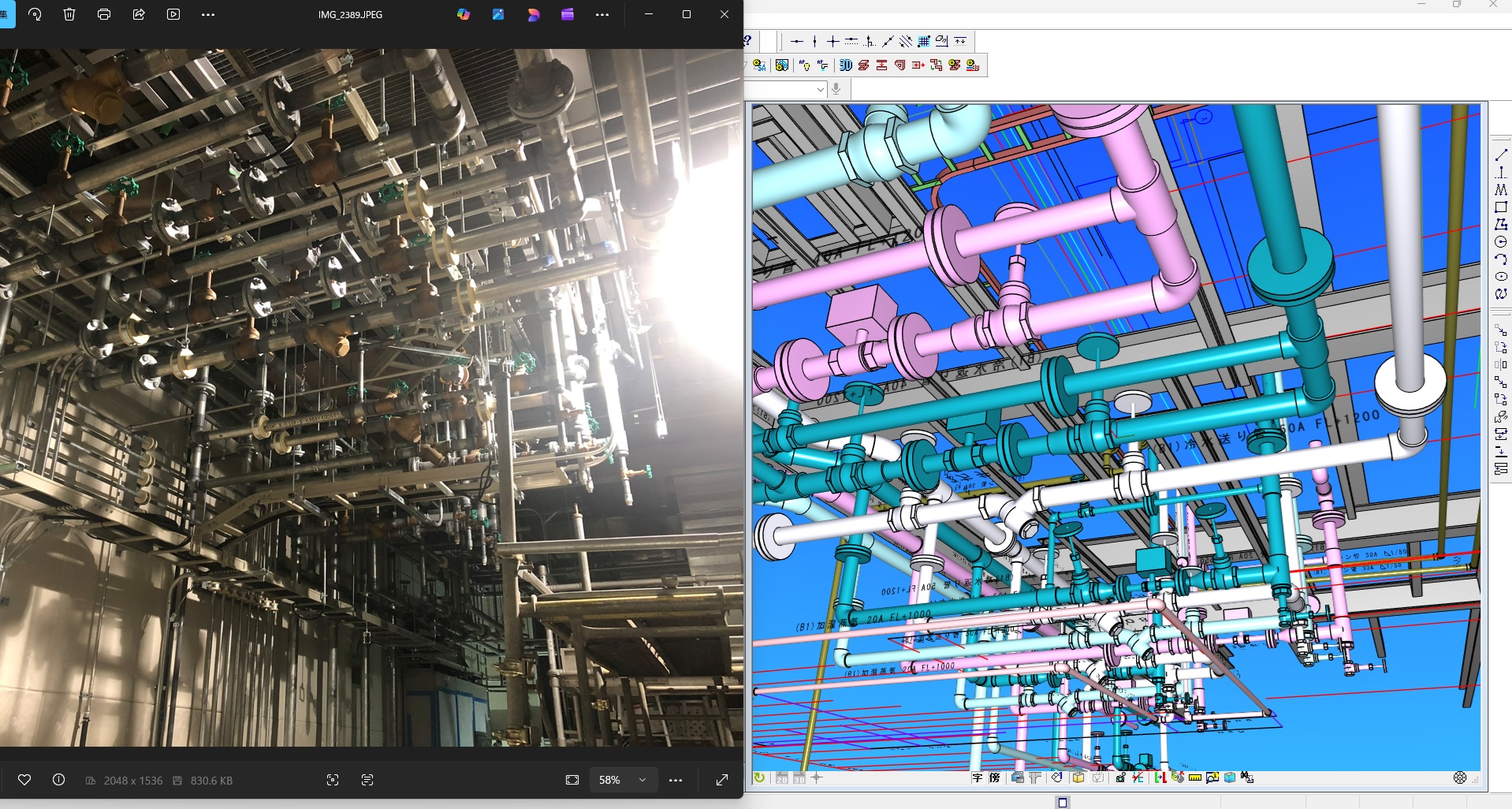Open the bottom bar more options menu
Viewport: 1512px width, 809px height.
coord(676,780)
